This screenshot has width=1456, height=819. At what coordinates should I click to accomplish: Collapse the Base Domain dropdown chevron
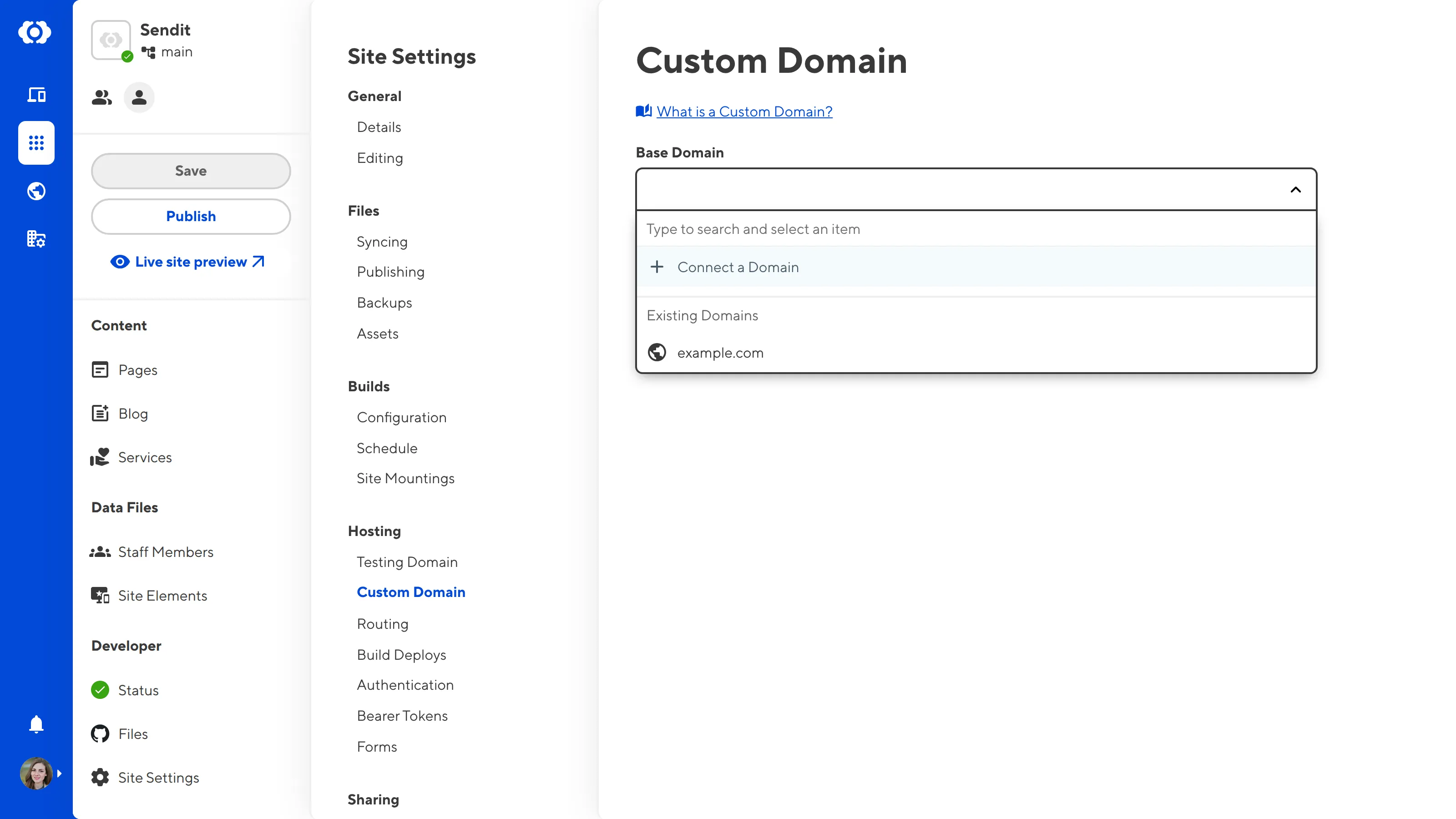[x=1295, y=189]
